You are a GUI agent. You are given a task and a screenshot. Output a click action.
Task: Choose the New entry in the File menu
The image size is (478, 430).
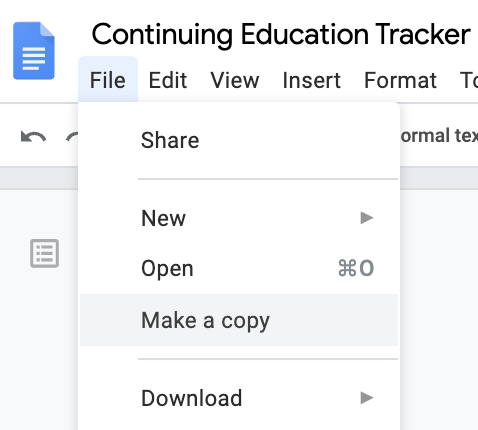tap(239, 218)
